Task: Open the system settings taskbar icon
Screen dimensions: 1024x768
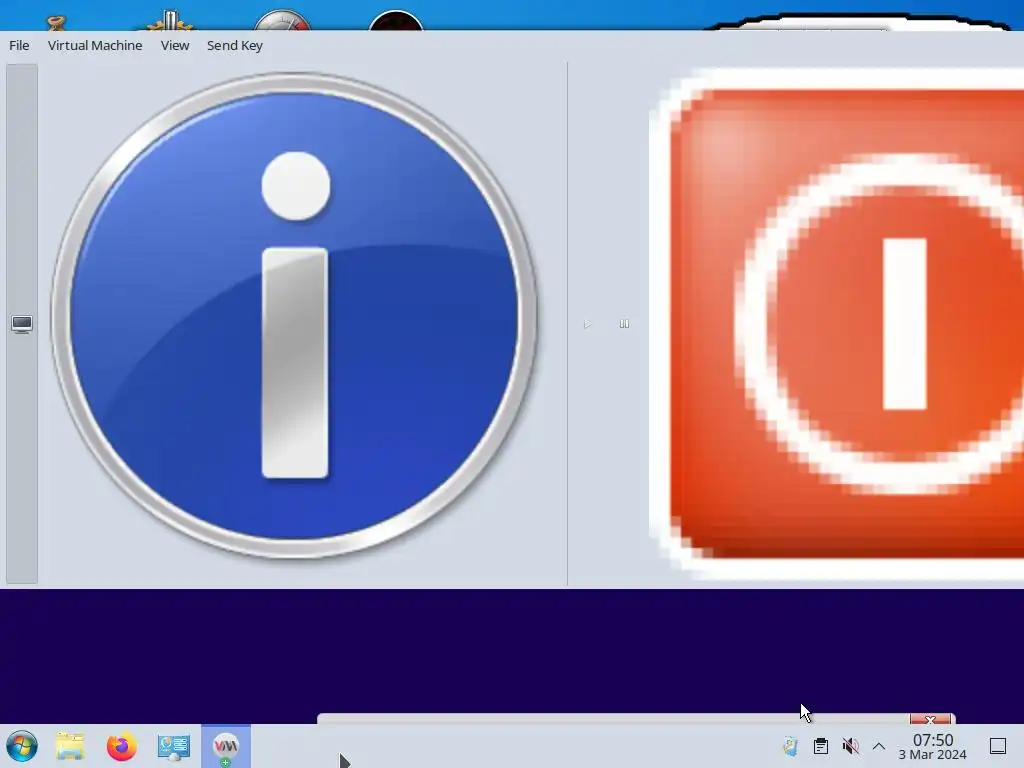Action: coord(174,746)
